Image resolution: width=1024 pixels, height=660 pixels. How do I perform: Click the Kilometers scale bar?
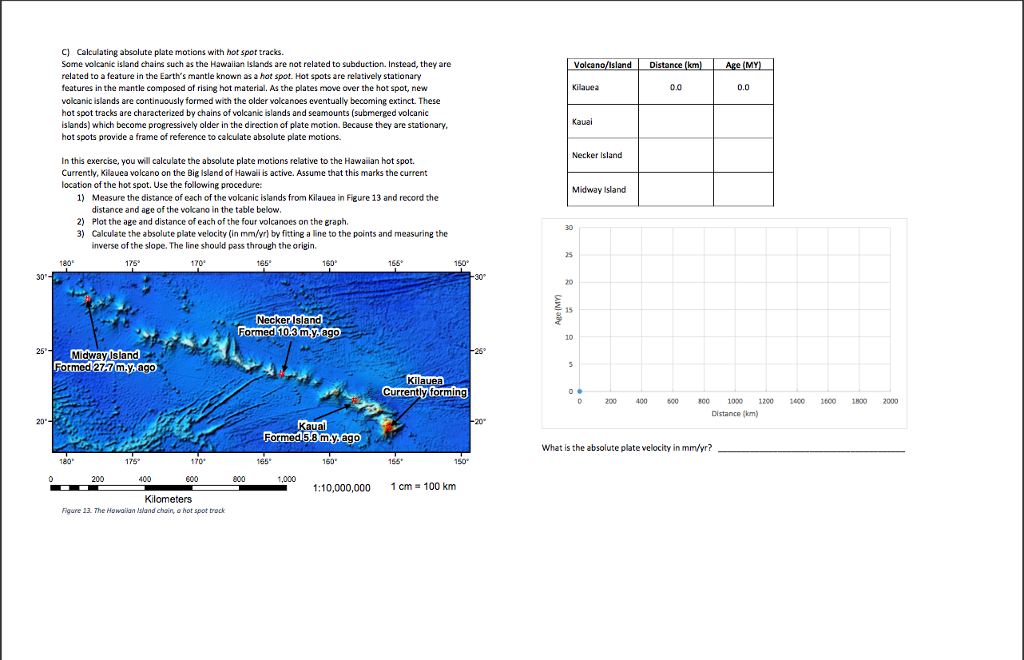pyautogui.click(x=168, y=488)
